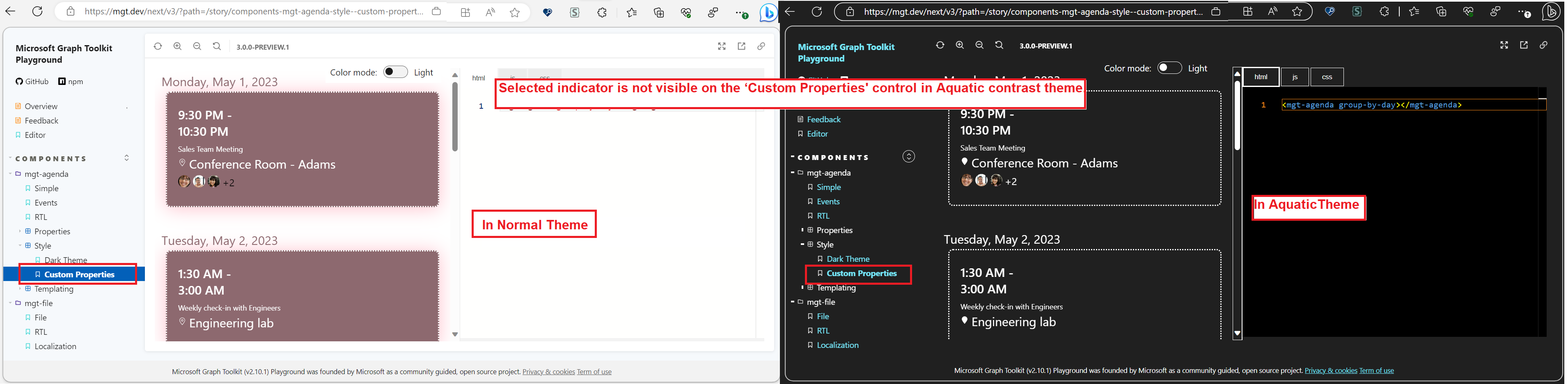Open the canvas in a new tab
The image size is (1568, 384).
(x=741, y=46)
